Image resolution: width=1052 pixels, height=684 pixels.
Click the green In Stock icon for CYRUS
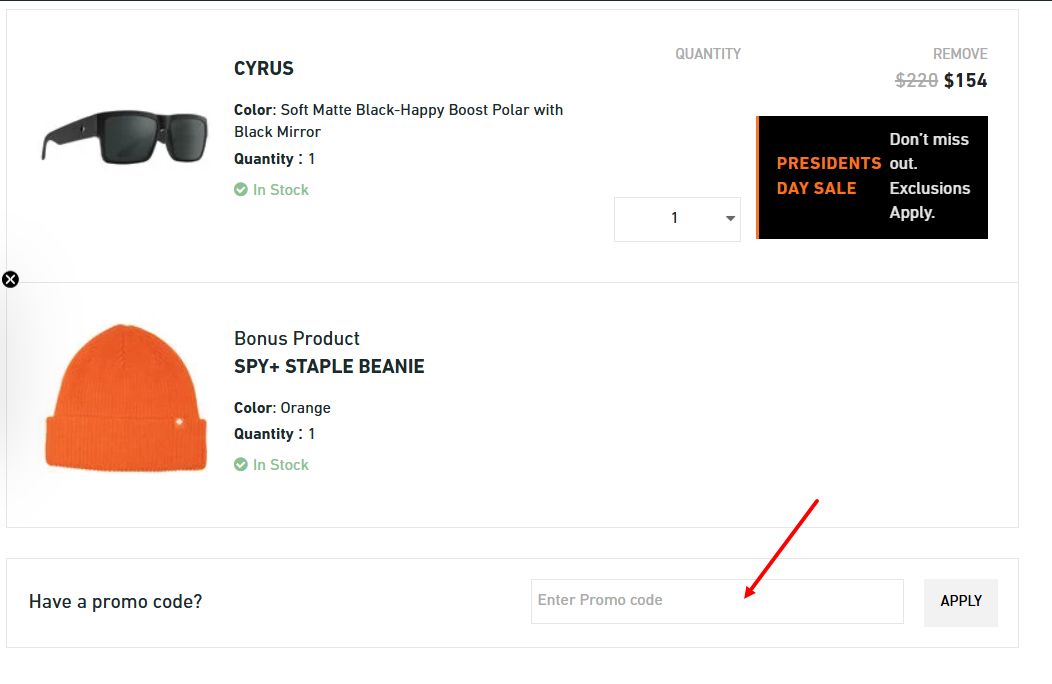(241, 189)
